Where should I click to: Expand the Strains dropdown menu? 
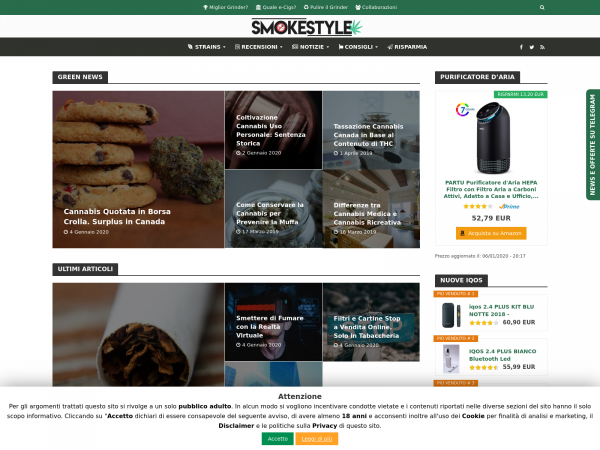pos(207,47)
